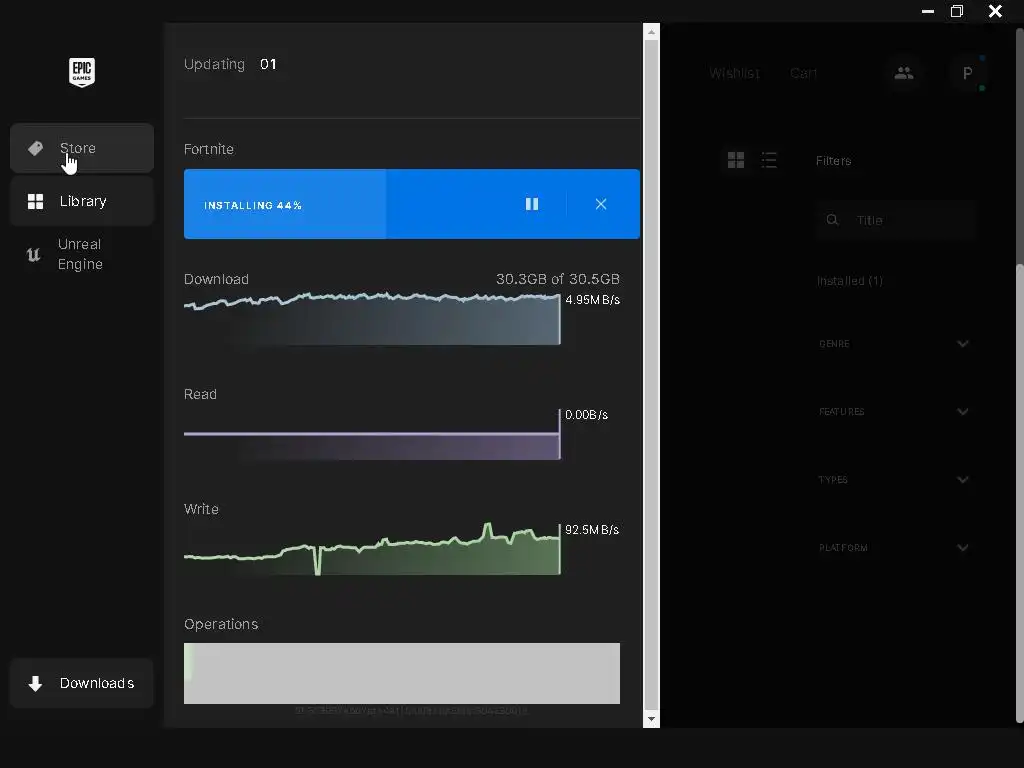Screen dimensions: 1024x768
Task: Click the Downloads arrow icon
Action: pyautogui.click(x=35, y=683)
